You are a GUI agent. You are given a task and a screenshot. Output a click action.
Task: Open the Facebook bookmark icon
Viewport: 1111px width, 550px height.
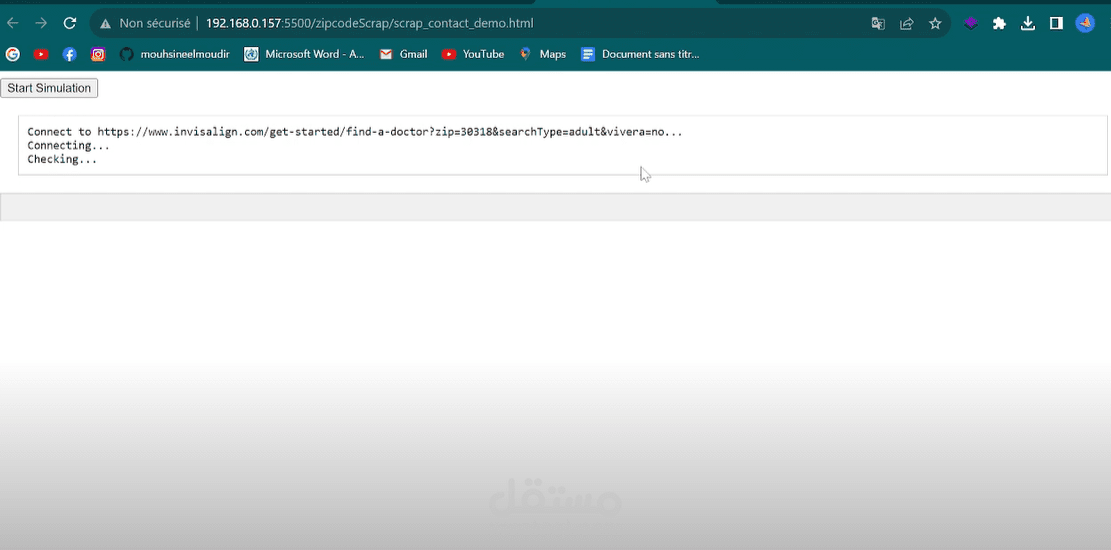(x=69, y=54)
